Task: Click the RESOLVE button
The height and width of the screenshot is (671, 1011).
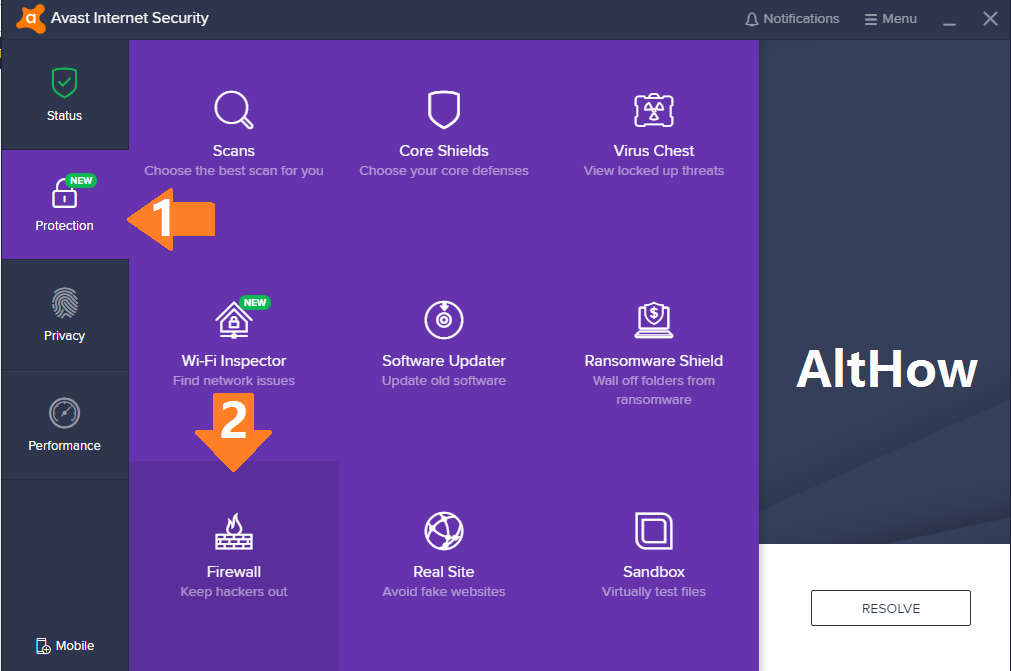Action: point(890,608)
